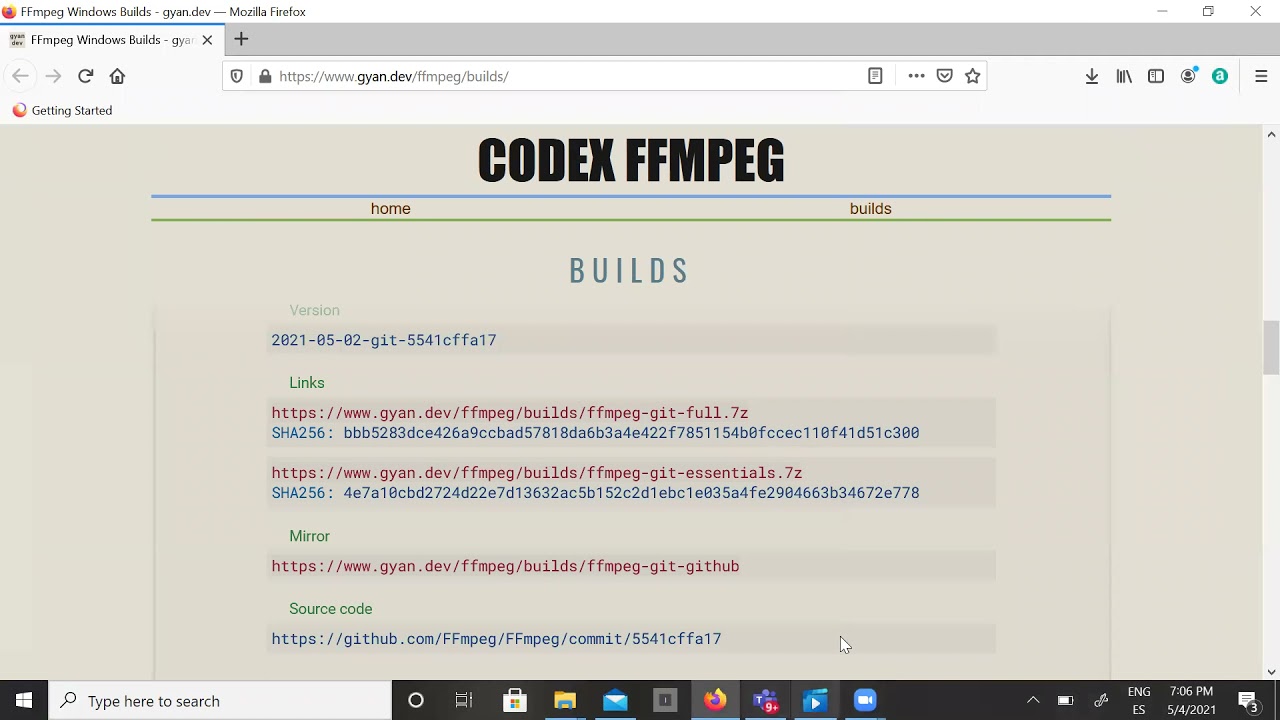This screenshot has height=720, width=1280.
Task: Open File Explorer from the taskbar
Action: pos(565,701)
